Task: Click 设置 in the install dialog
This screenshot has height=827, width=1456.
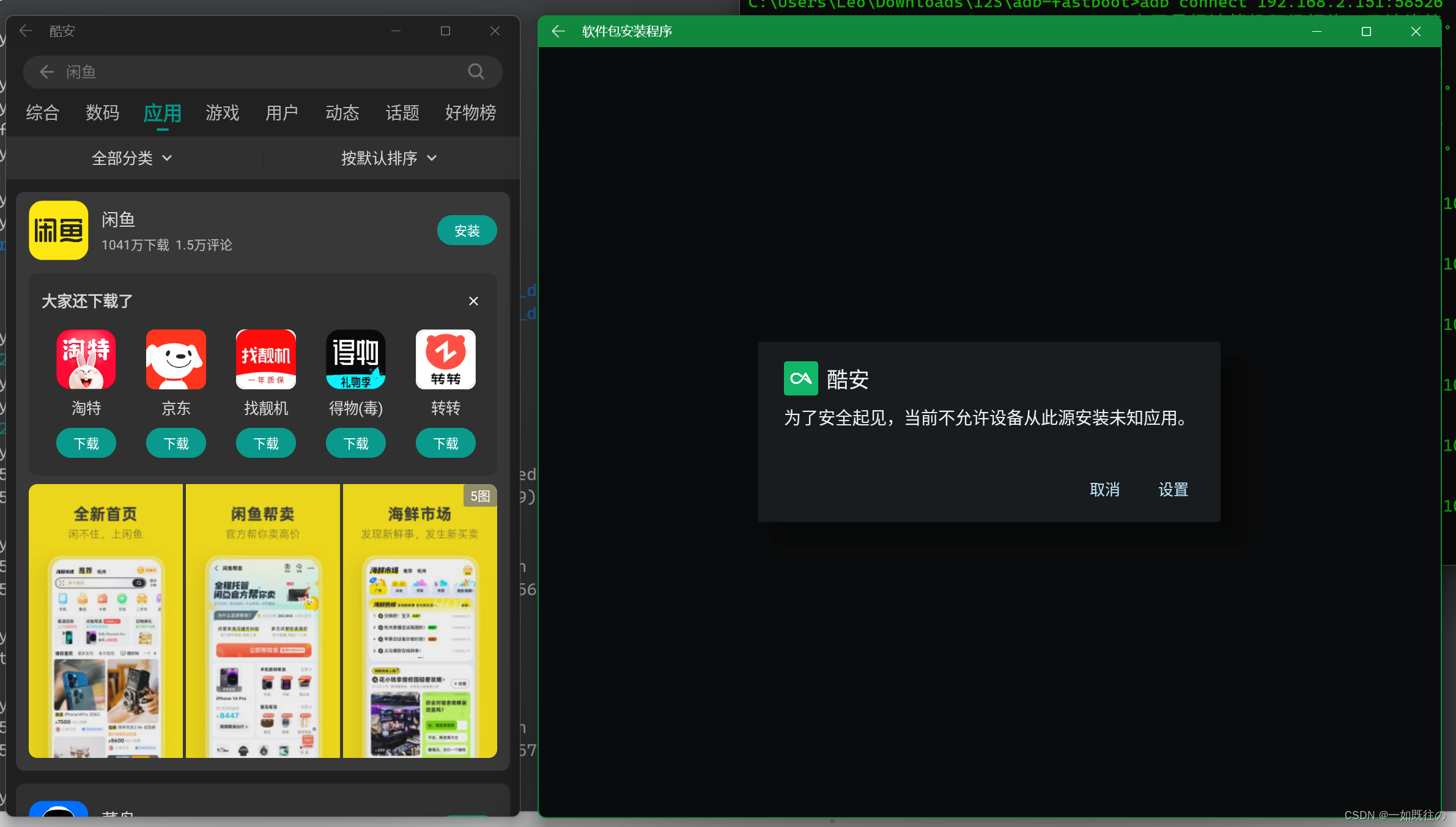Action: coord(1173,490)
